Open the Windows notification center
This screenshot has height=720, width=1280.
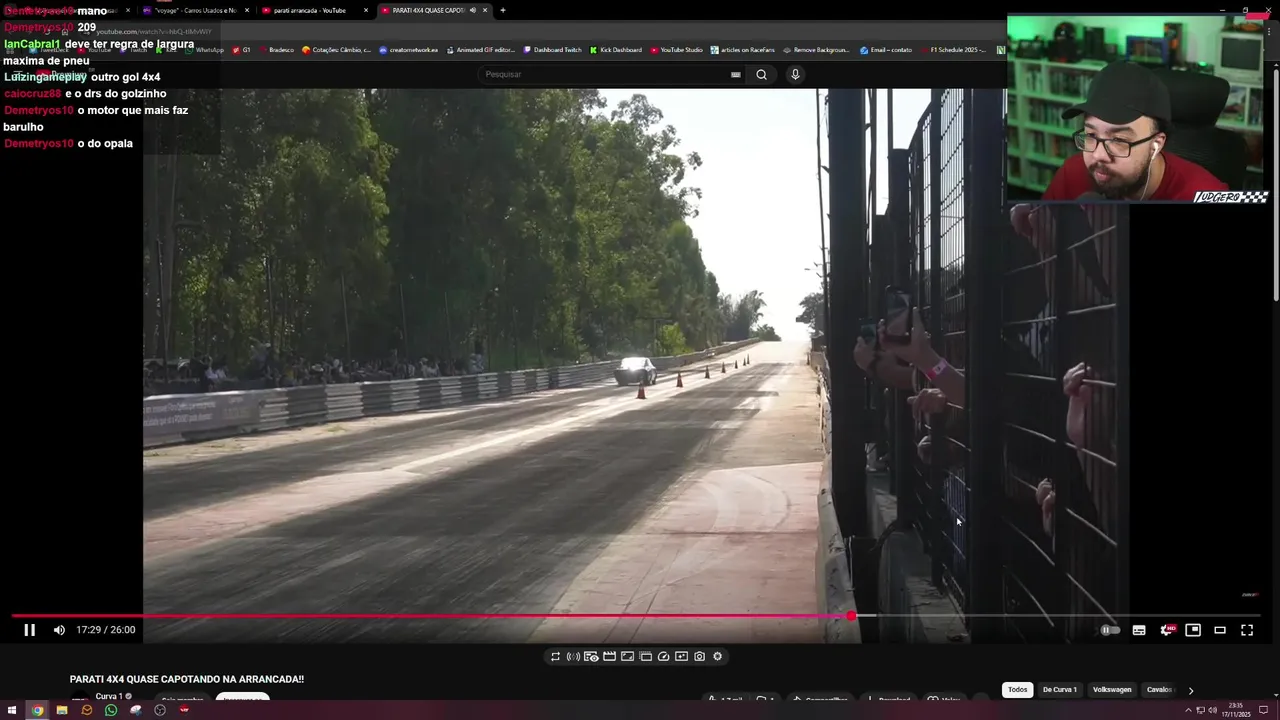(1265, 710)
